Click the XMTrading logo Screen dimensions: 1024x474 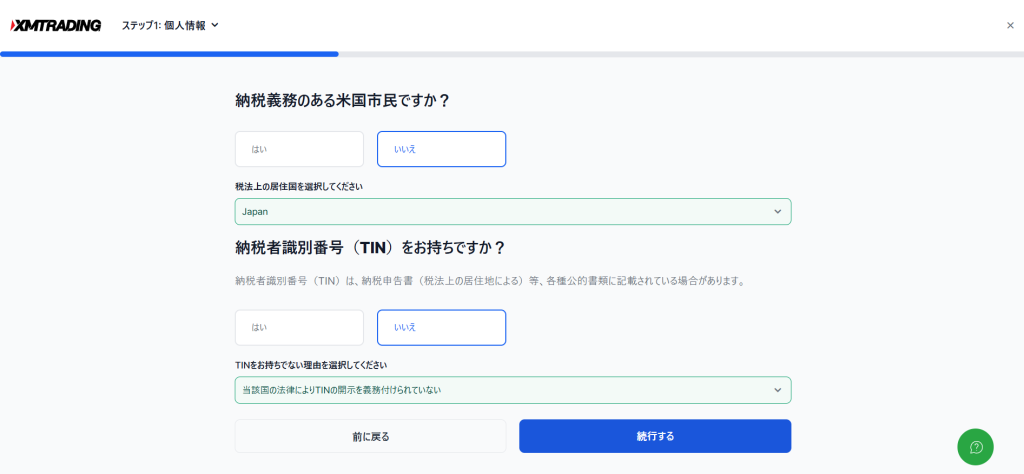click(x=56, y=25)
